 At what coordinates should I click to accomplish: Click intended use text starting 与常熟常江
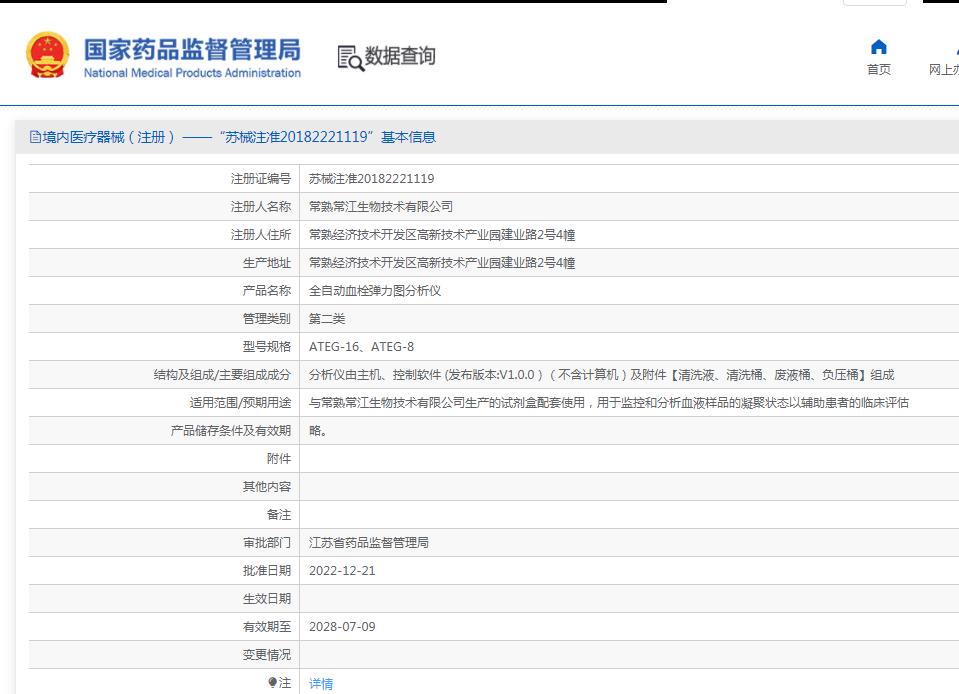coord(609,403)
